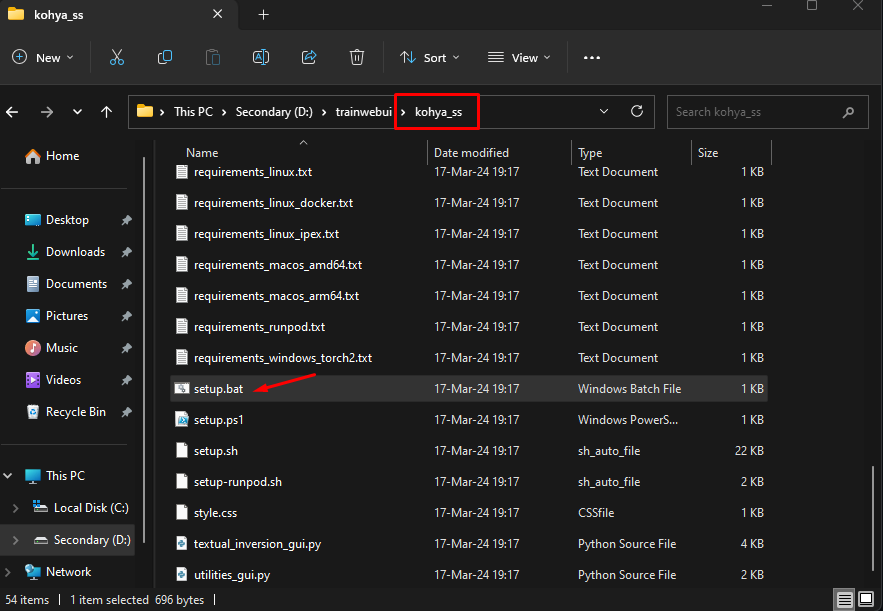883x611 pixels.
Task: Open Downloads in the sidebar
Action: tap(75, 252)
